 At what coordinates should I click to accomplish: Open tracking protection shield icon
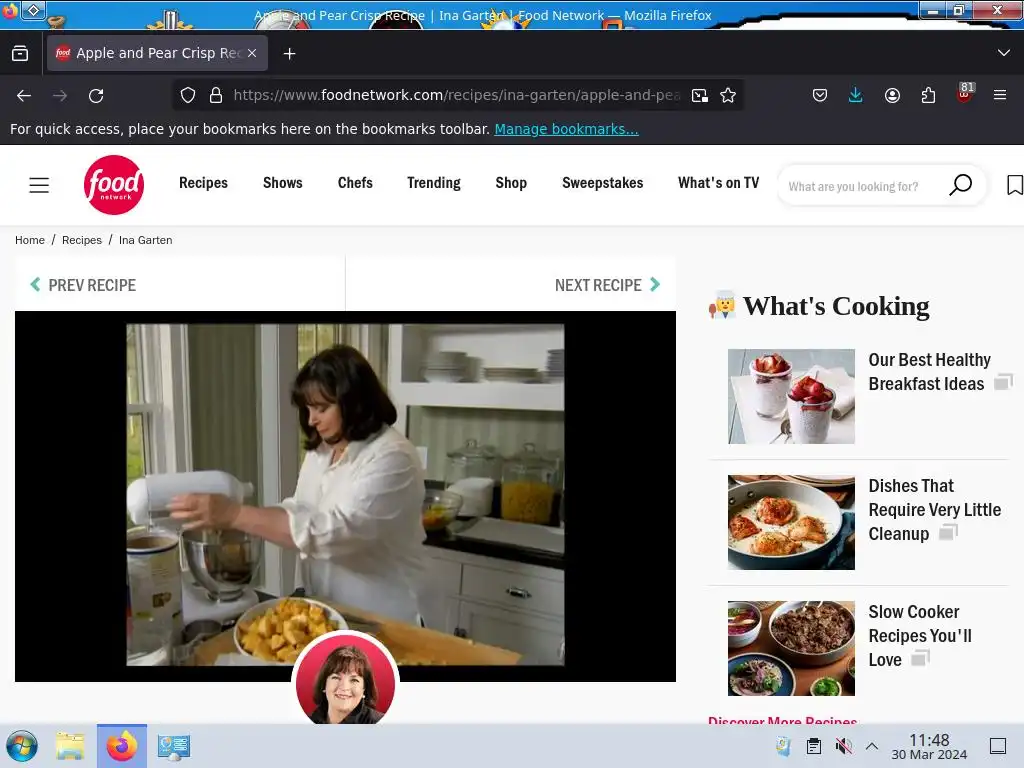point(188,95)
